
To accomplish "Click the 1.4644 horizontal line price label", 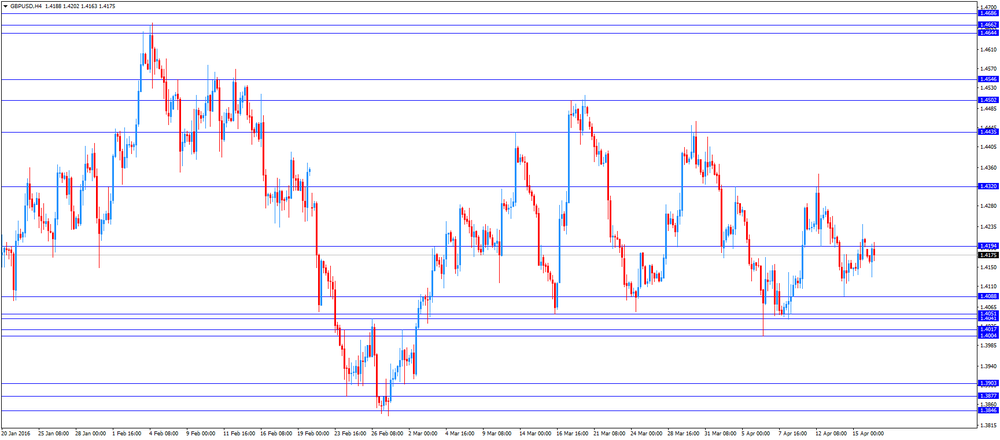I will click(x=988, y=33).
